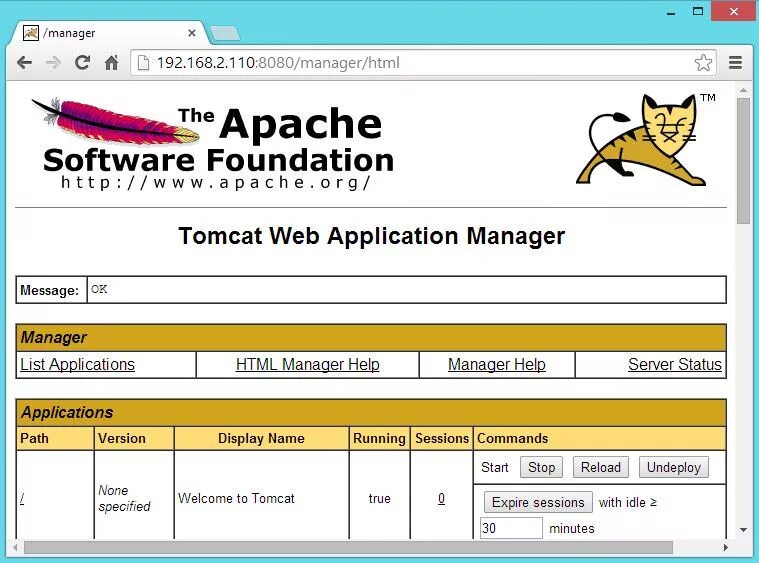This screenshot has width=759, height=563.
Task: Click the 'Sessions' column header
Action: (x=442, y=438)
